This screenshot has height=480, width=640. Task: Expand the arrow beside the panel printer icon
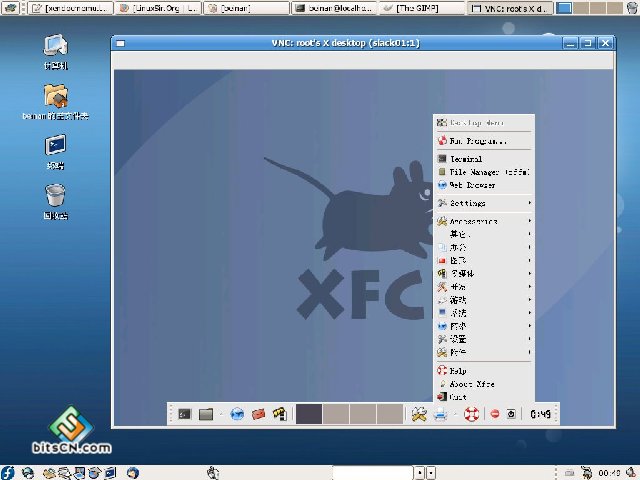(x=455, y=414)
